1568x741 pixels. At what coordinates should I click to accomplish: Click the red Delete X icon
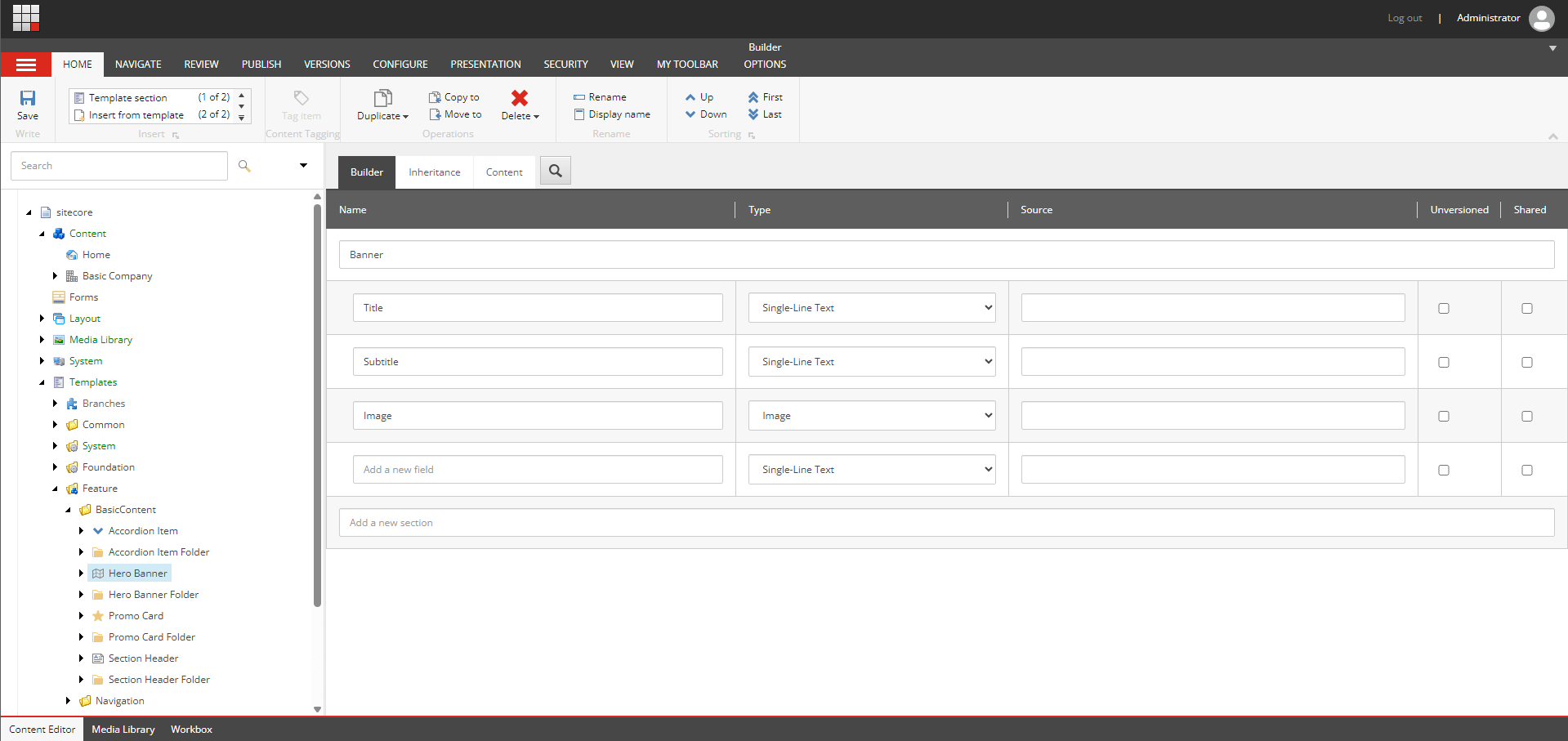520,98
